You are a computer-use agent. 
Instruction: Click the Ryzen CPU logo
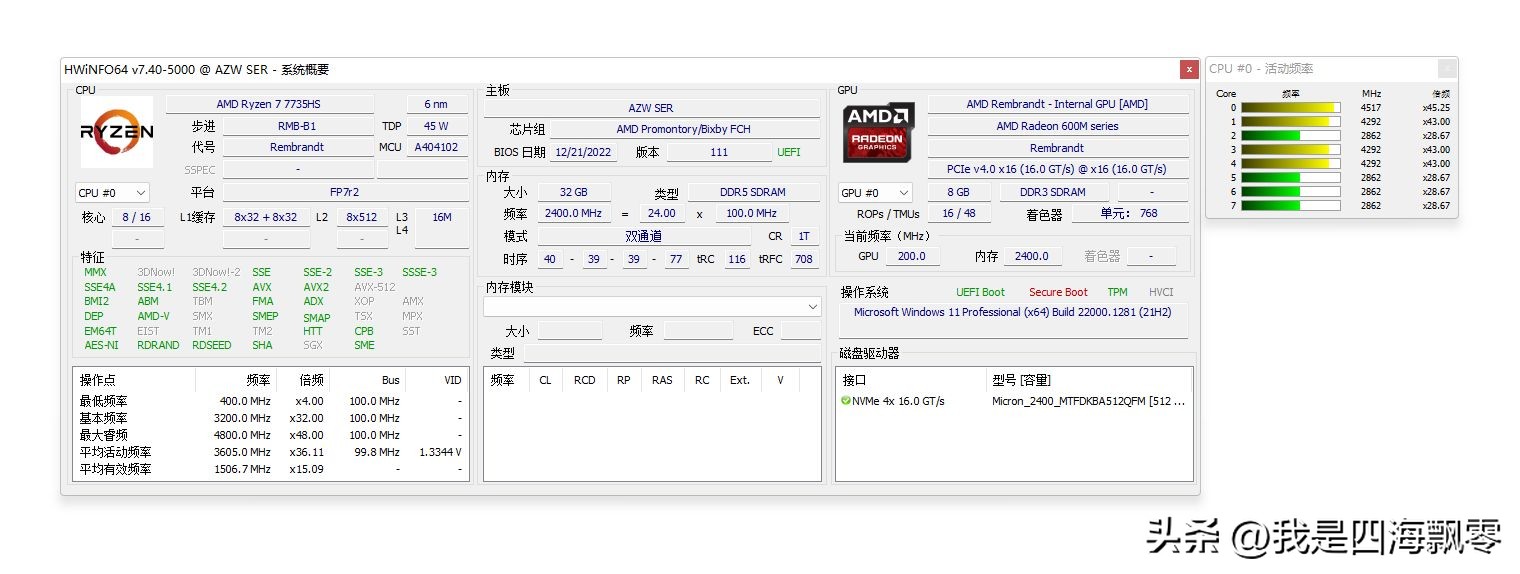[117, 132]
